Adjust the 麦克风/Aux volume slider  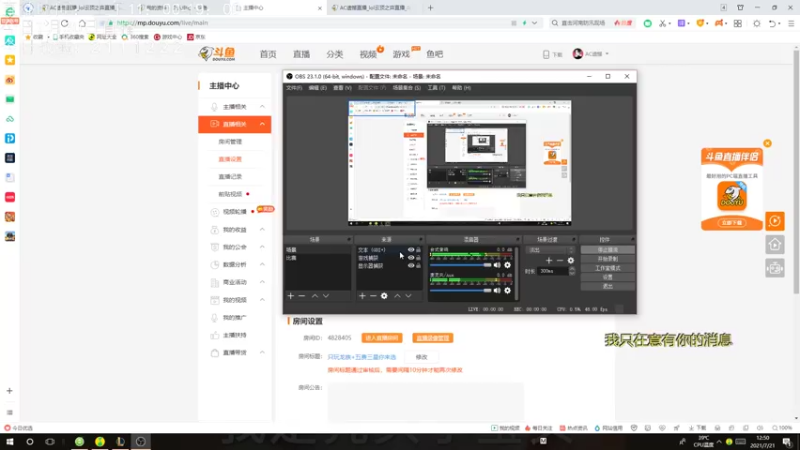tap(460, 290)
